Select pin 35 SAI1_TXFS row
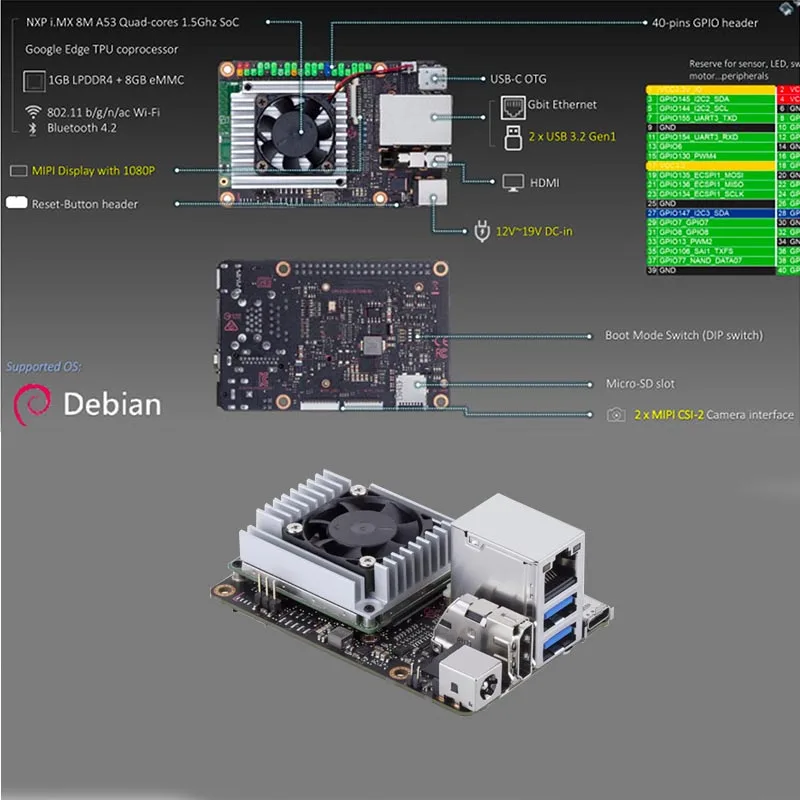800x800 pixels. pyautogui.click(x=711, y=251)
